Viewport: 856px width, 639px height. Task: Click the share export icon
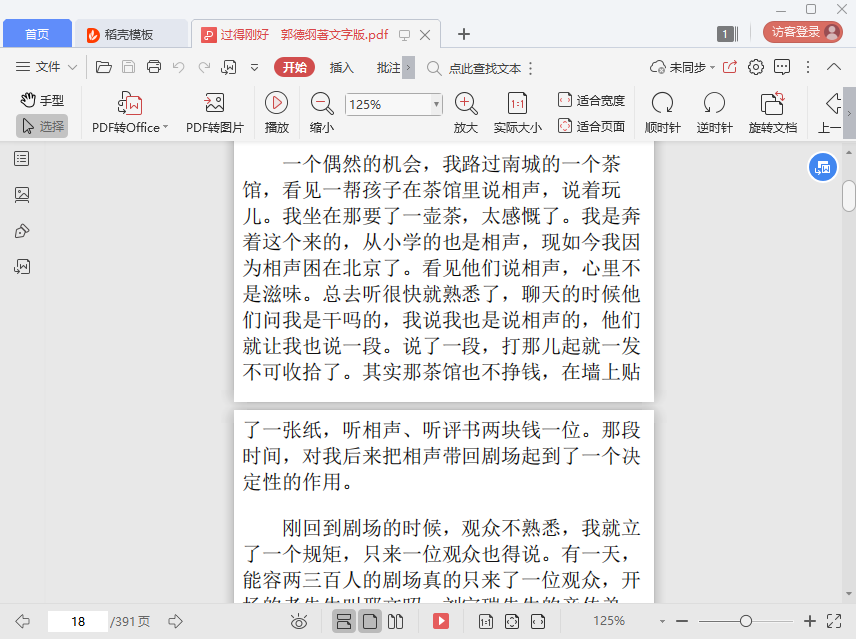tap(730, 67)
